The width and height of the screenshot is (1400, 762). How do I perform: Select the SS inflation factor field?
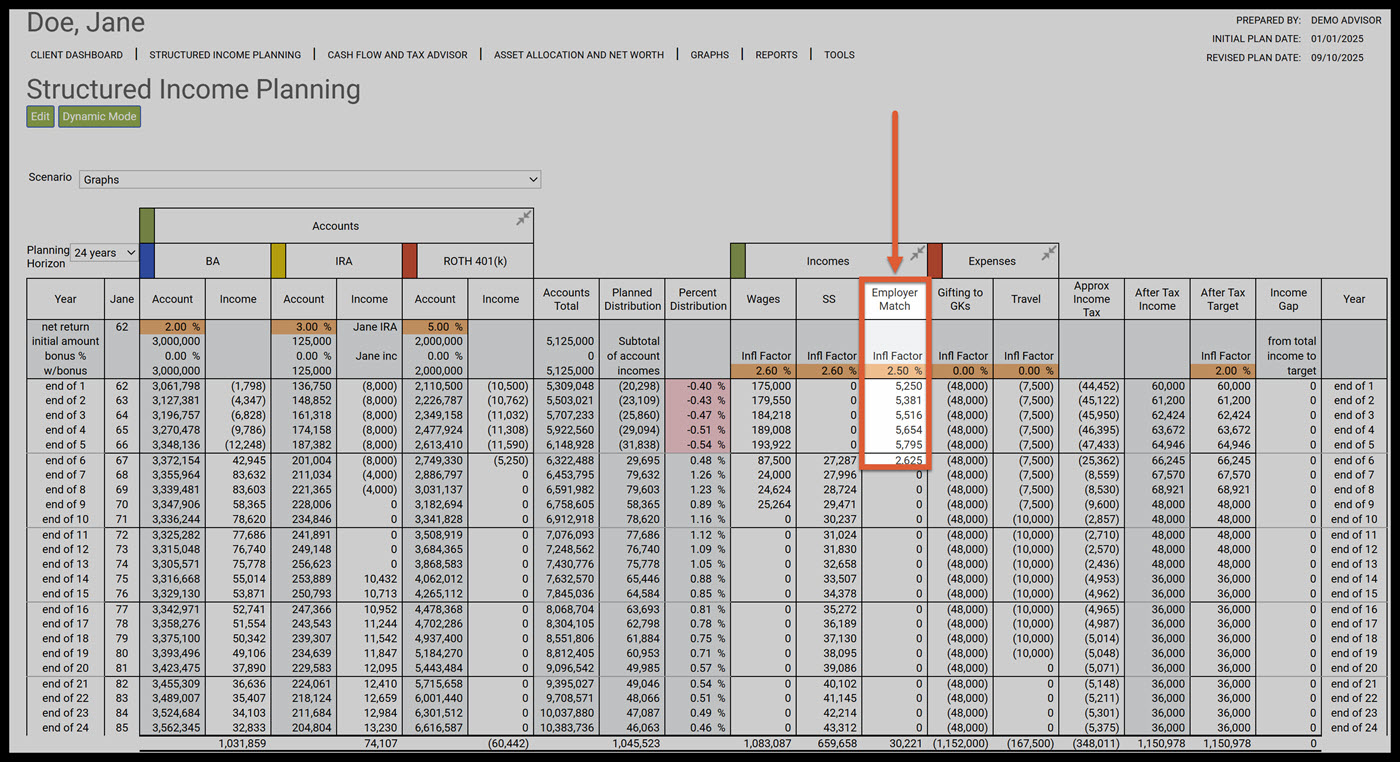(x=829, y=371)
